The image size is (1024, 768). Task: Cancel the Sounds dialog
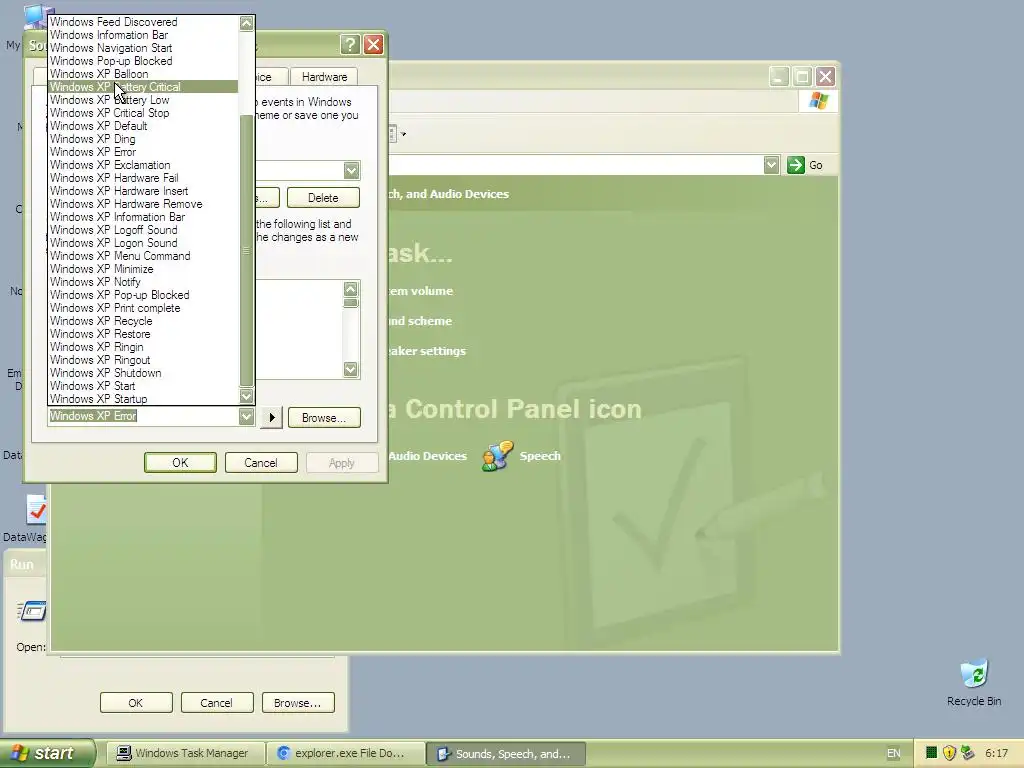(x=261, y=462)
